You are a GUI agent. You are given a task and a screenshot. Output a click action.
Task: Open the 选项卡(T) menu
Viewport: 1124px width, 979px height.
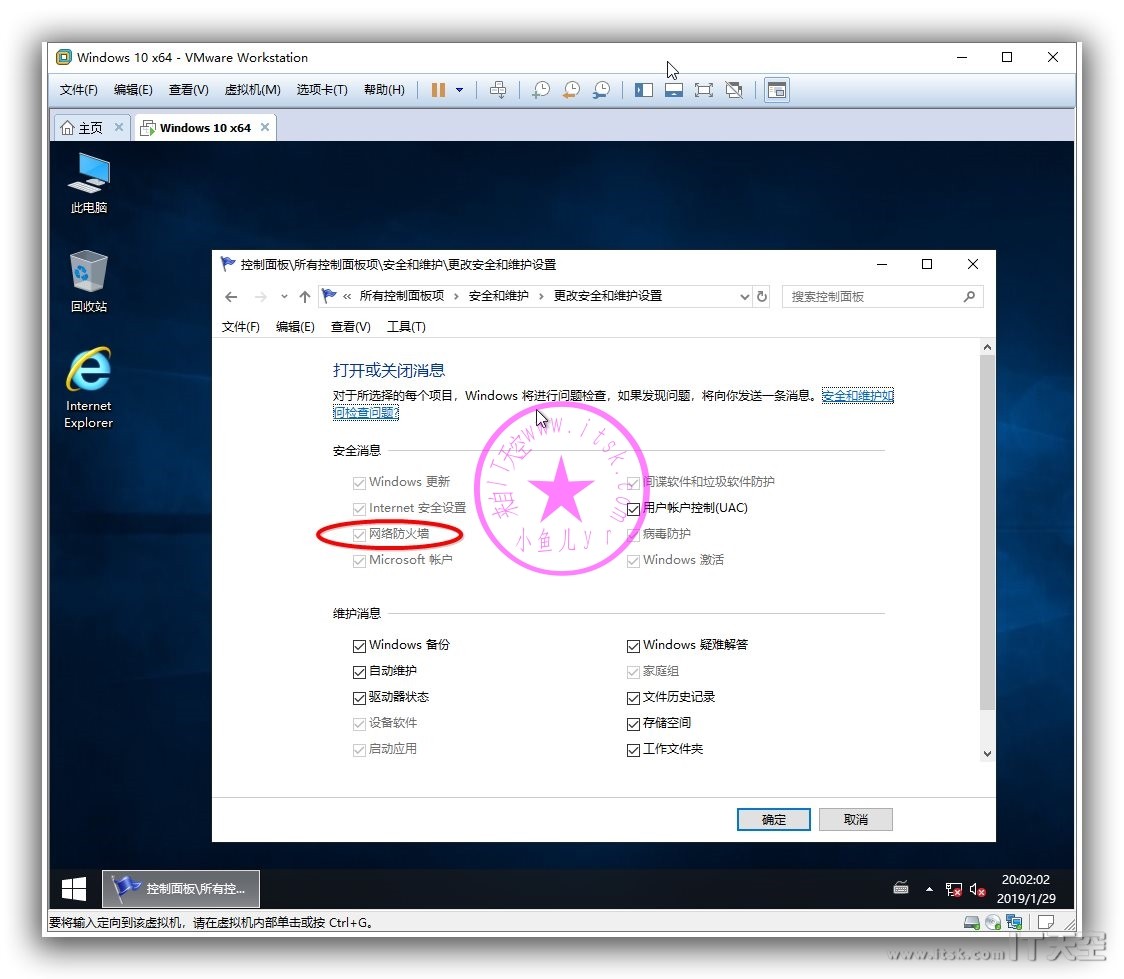click(322, 90)
